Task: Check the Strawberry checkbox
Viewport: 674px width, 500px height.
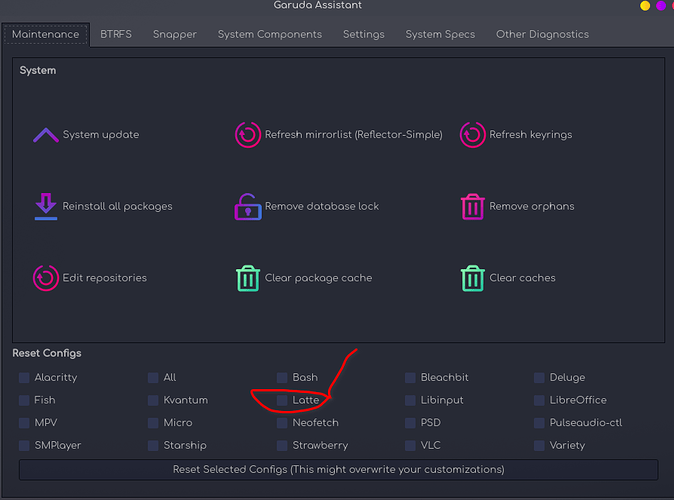Action: 282,445
